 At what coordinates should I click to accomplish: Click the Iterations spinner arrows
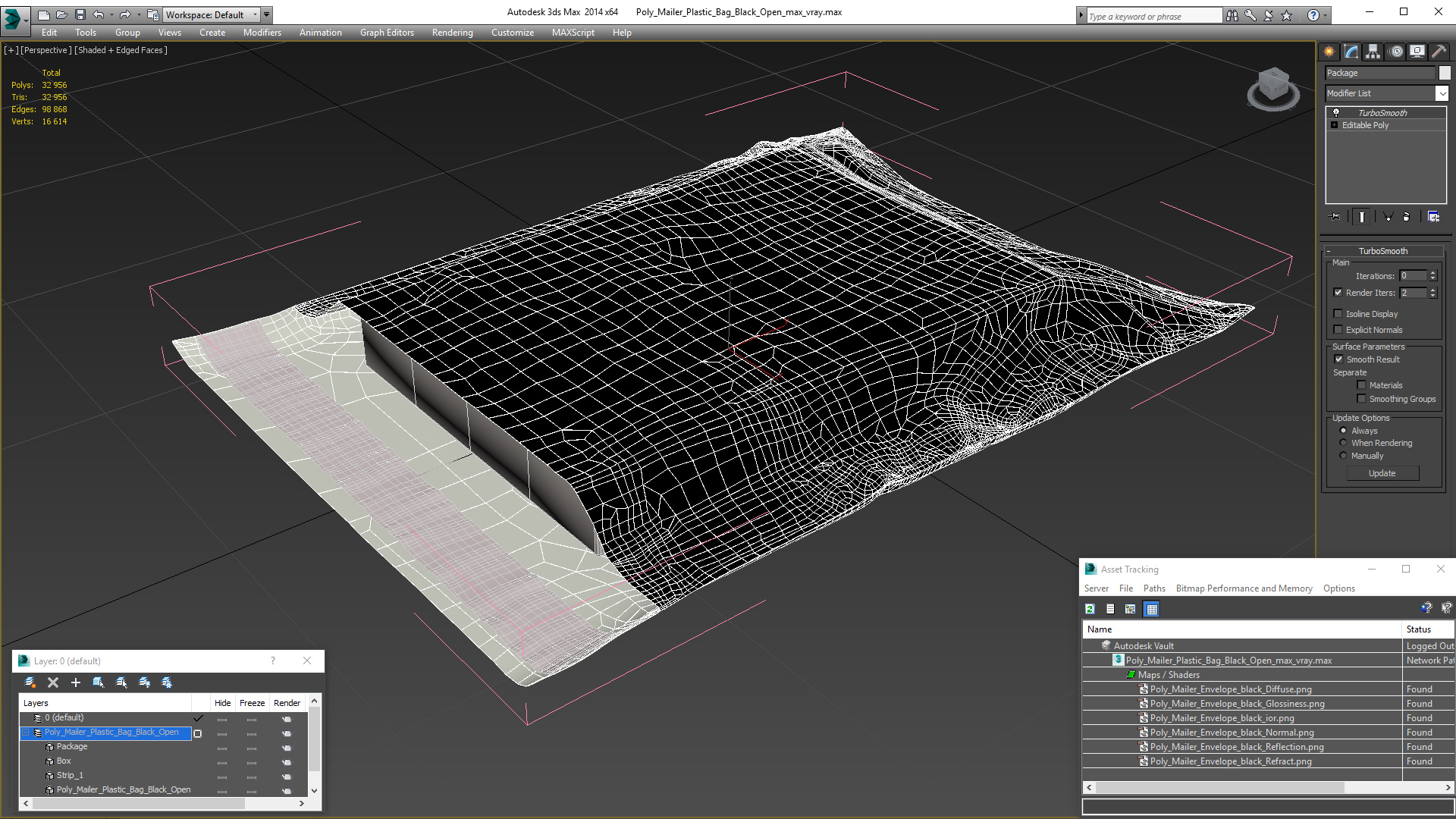pyautogui.click(x=1432, y=276)
